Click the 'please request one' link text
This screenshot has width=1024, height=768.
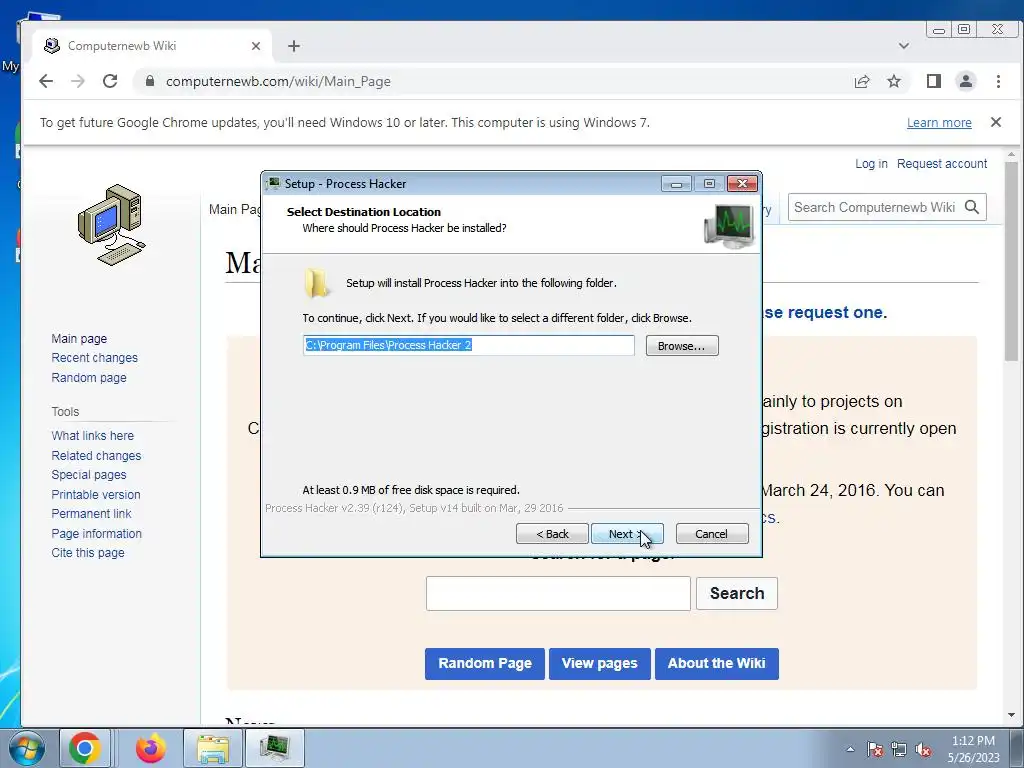point(825,312)
